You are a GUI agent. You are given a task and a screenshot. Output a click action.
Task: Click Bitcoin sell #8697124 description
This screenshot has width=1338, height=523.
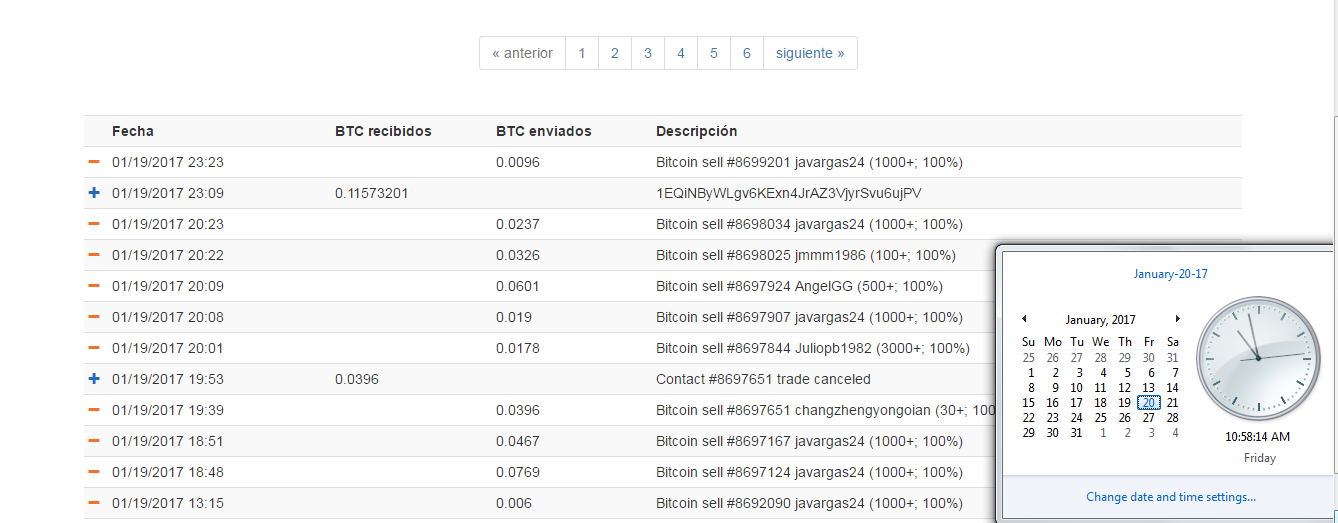[809, 472]
